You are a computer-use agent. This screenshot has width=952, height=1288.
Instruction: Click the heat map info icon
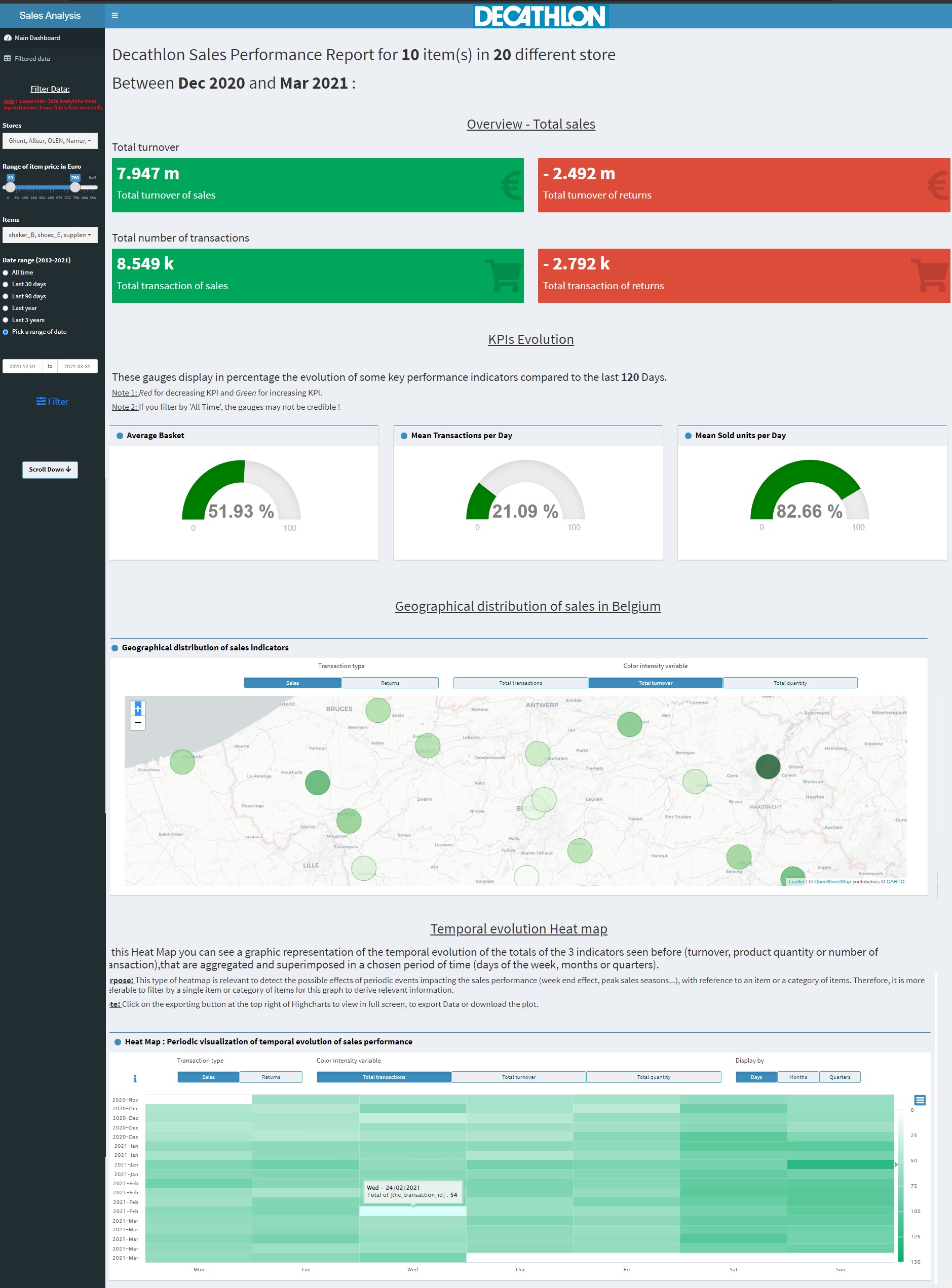[135, 1078]
